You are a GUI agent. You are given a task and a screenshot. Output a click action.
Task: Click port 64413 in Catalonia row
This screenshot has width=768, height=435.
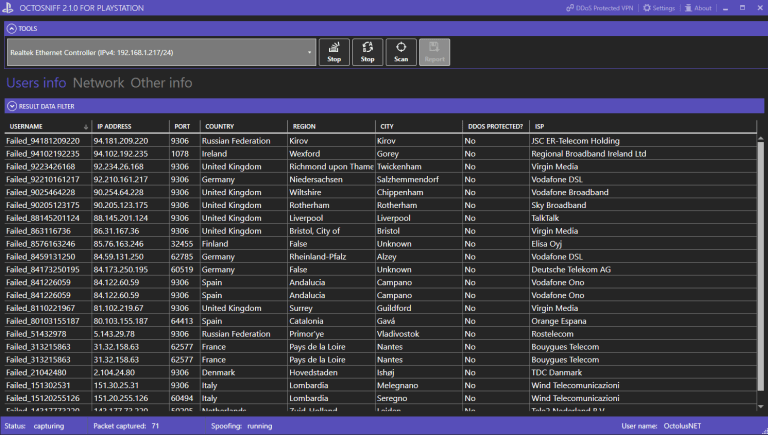pyautogui.click(x=182, y=321)
